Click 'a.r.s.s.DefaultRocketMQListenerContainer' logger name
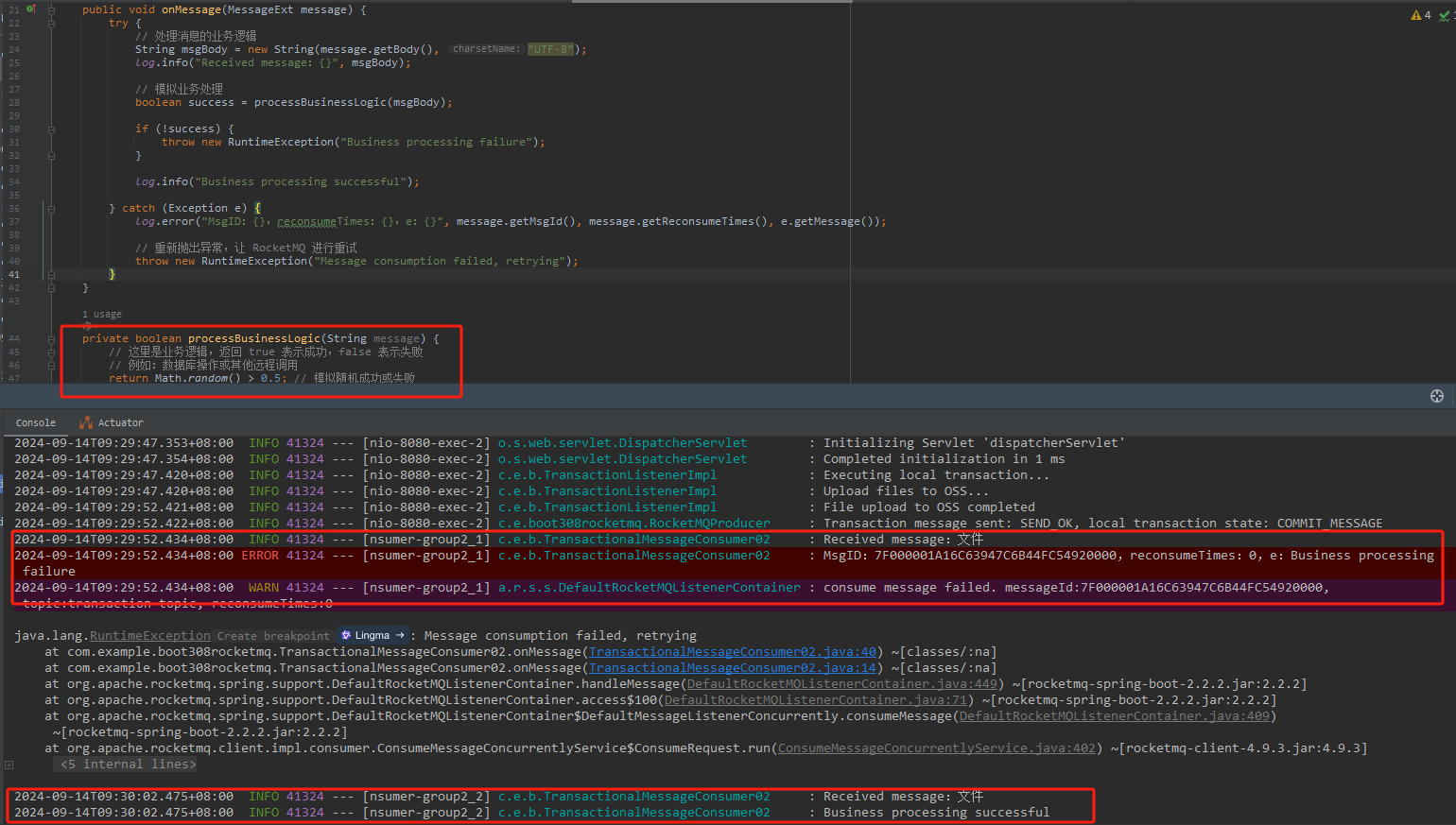1456x825 pixels. pos(650,588)
